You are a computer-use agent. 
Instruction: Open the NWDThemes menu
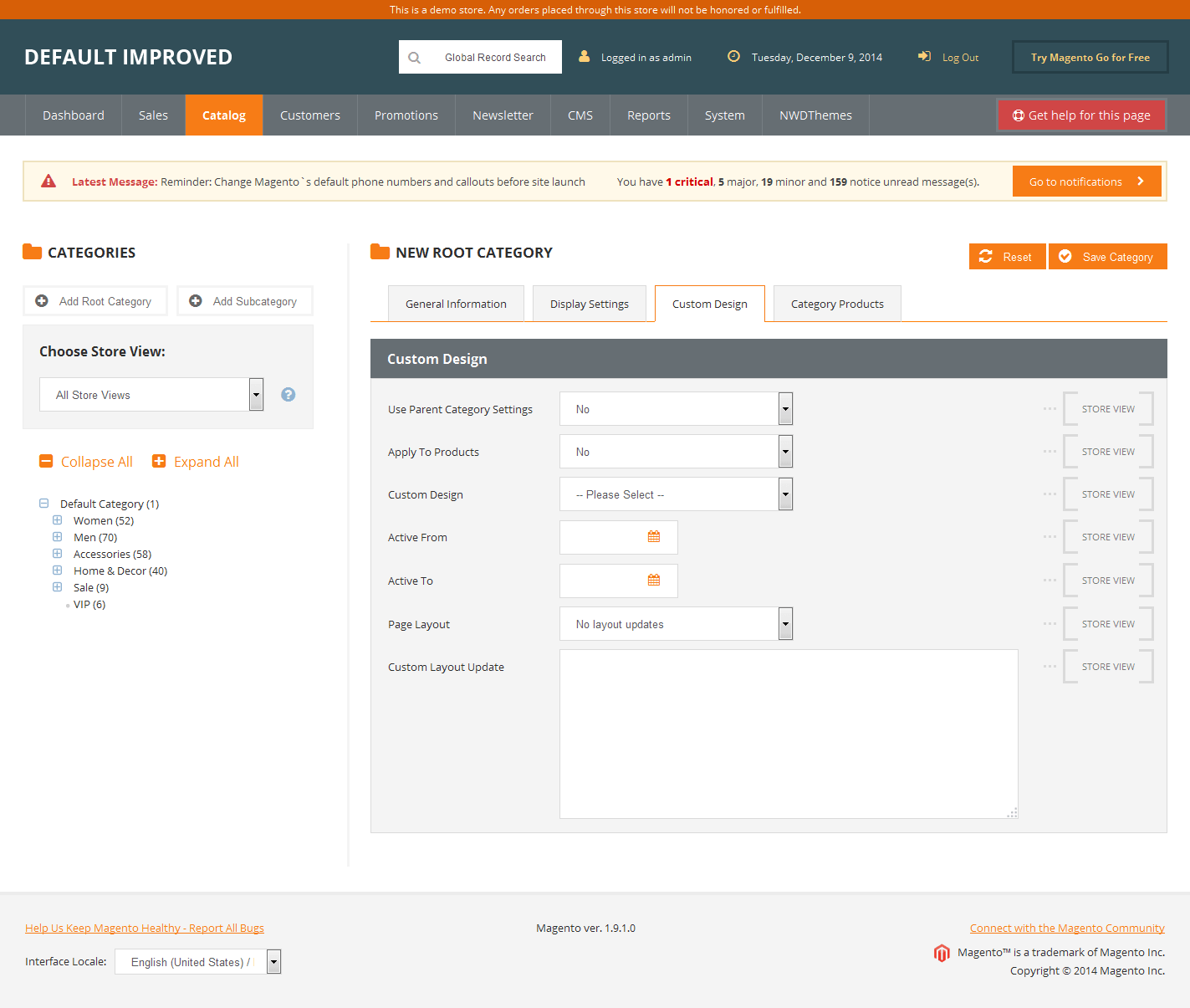click(x=815, y=115)
